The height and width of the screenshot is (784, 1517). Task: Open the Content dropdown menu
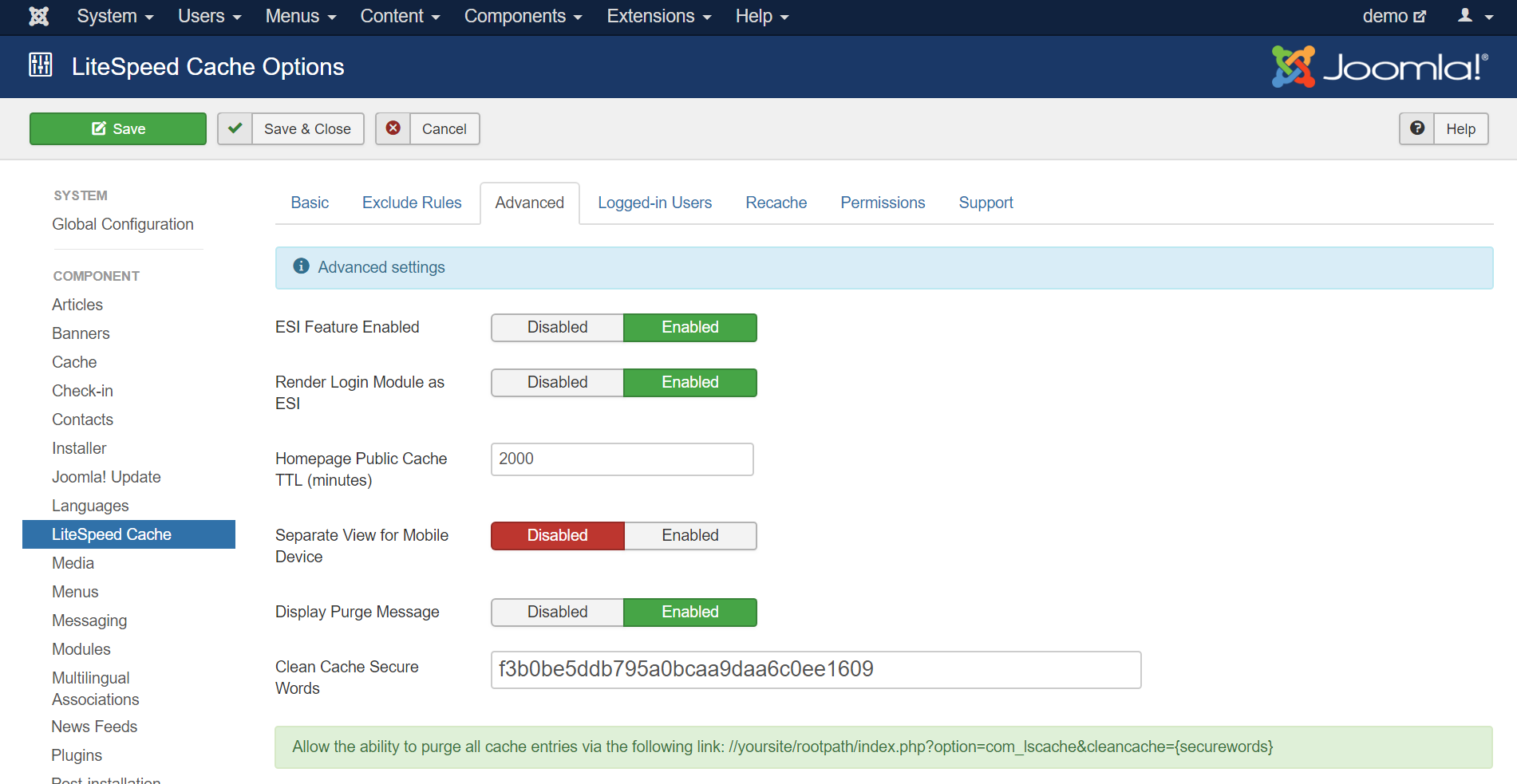click(x=400, y=16)
